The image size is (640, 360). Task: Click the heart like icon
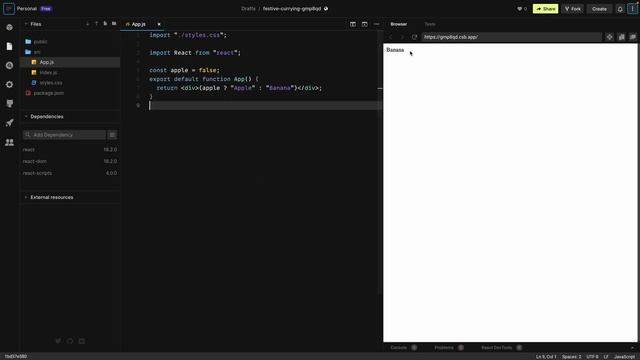(x=520, y=9)
